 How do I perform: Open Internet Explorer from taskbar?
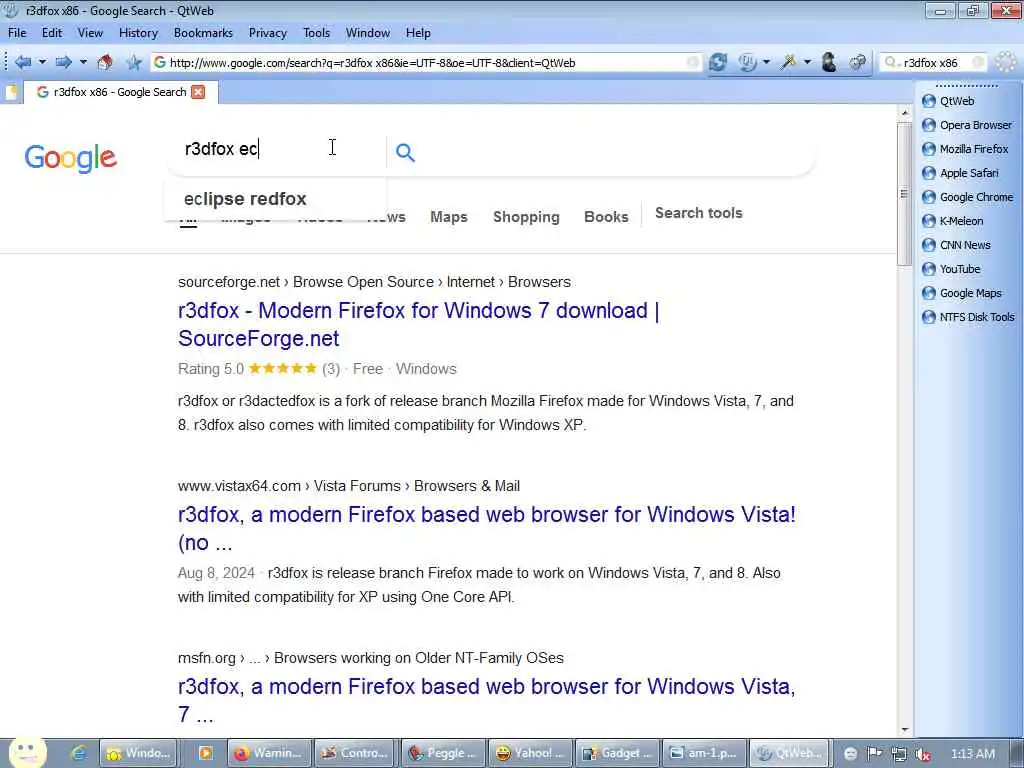[78, 753]
